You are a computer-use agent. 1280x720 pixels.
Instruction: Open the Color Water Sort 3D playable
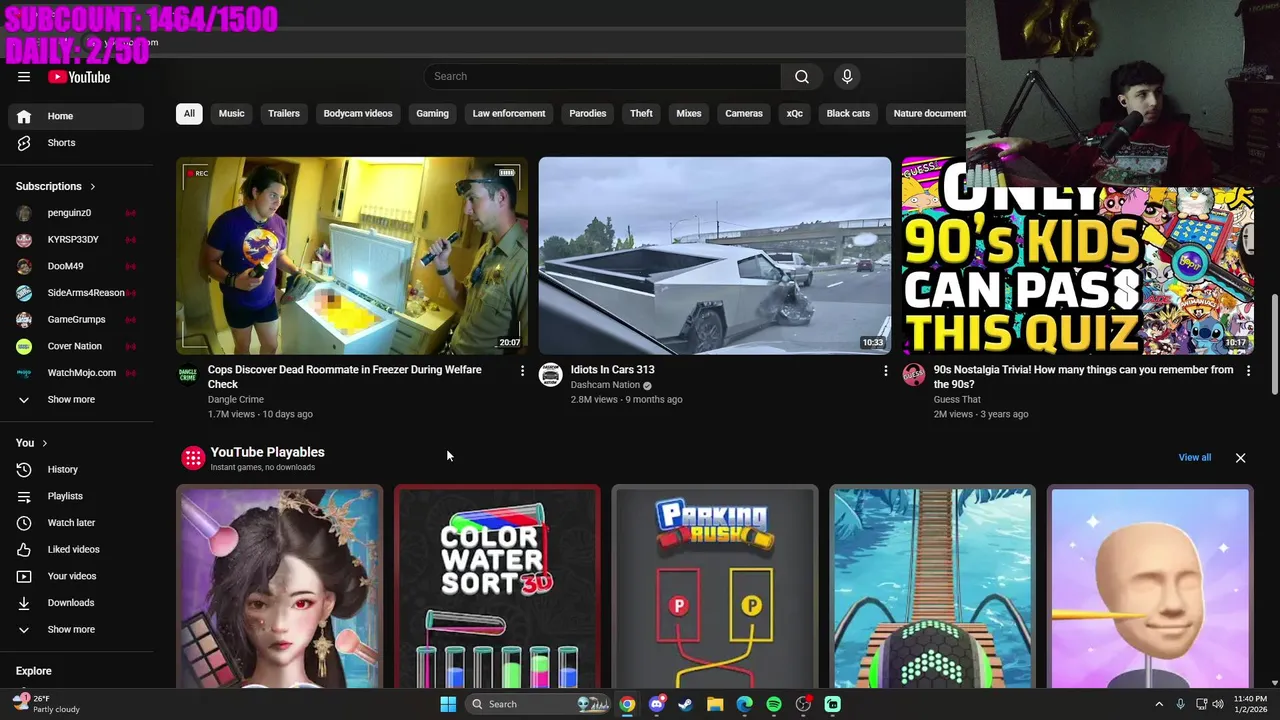click(497, 587)
